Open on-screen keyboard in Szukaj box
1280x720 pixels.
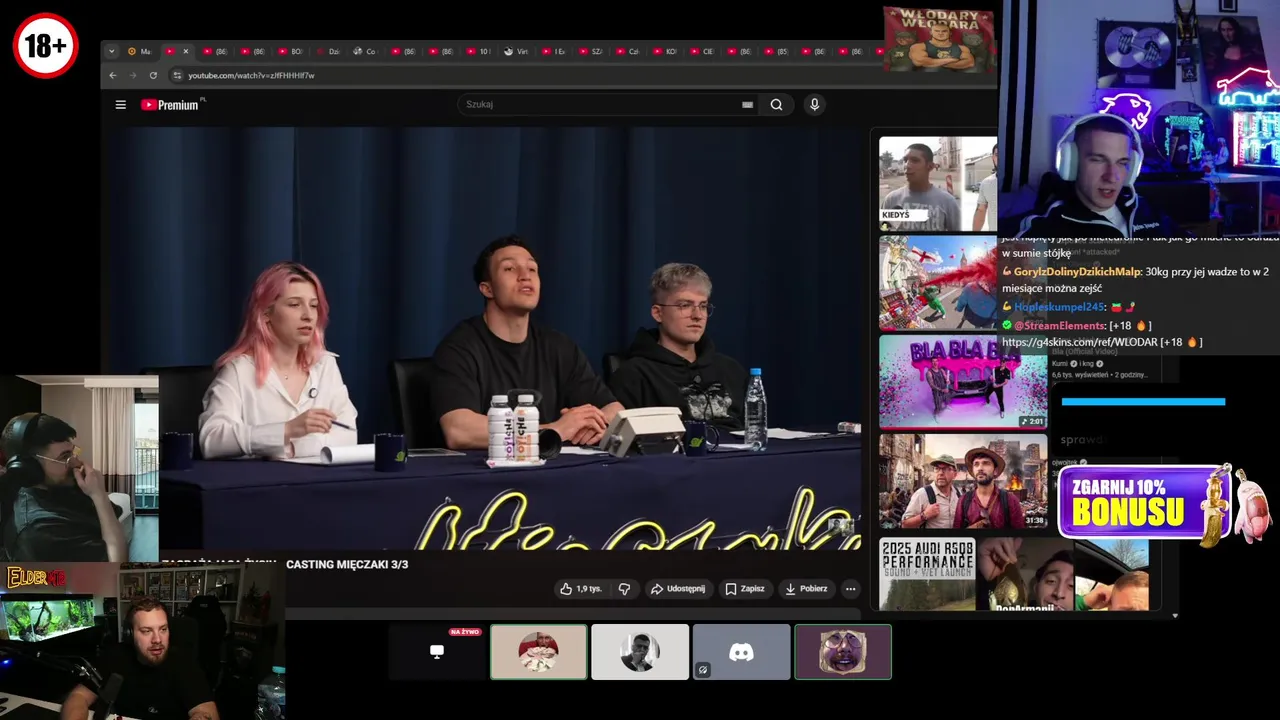747,104
